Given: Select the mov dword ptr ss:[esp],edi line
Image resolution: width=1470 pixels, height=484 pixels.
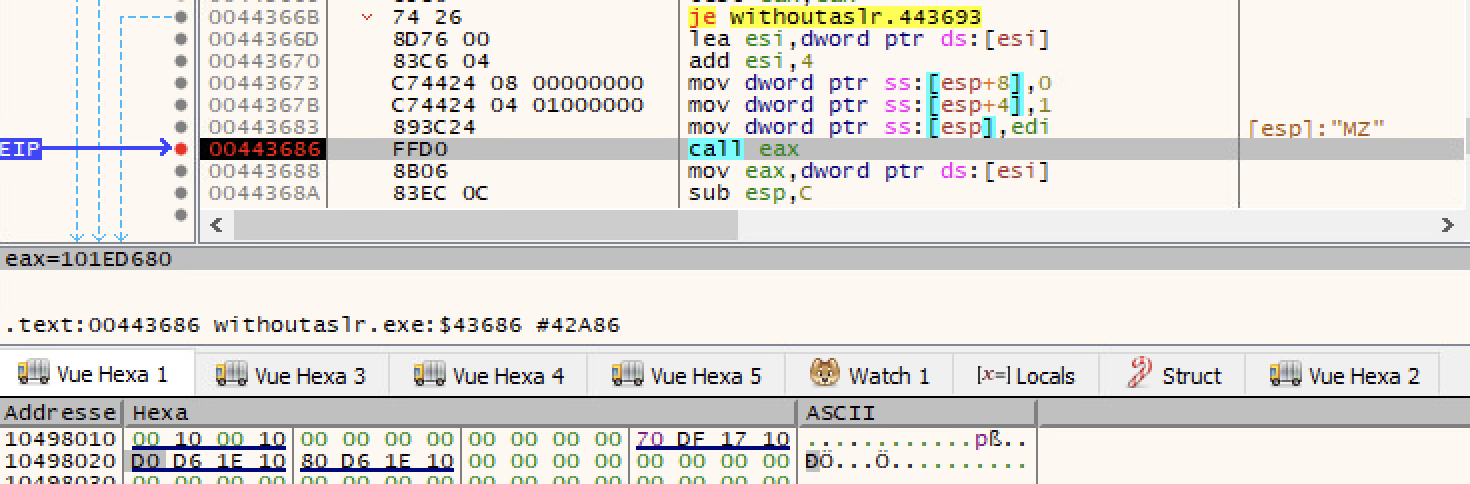Looking at the screenshot, I should tap(868, 127).
